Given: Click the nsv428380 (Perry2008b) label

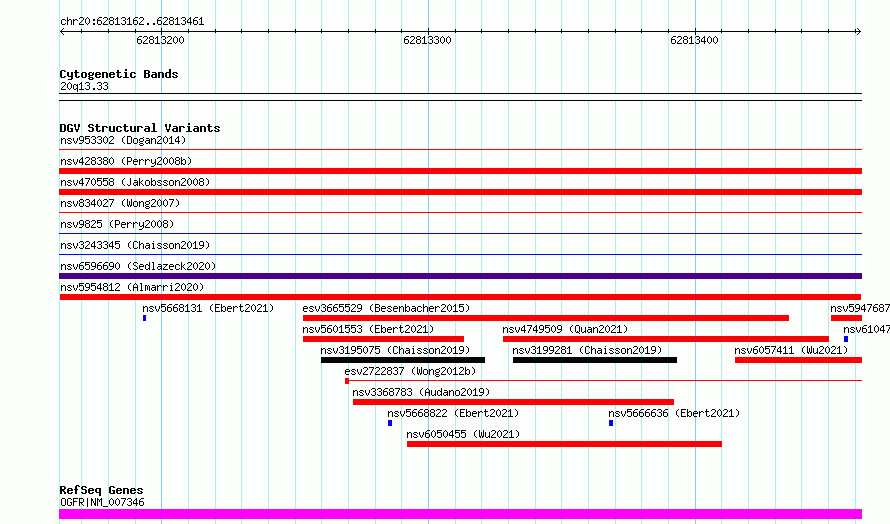Looking at the screenshot, I should tap(126, 161).
